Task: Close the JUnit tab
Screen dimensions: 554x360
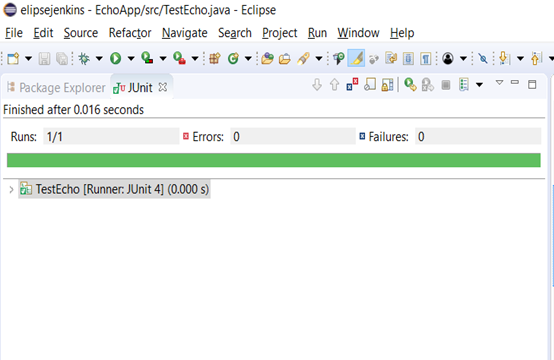Action: [163, 87]
